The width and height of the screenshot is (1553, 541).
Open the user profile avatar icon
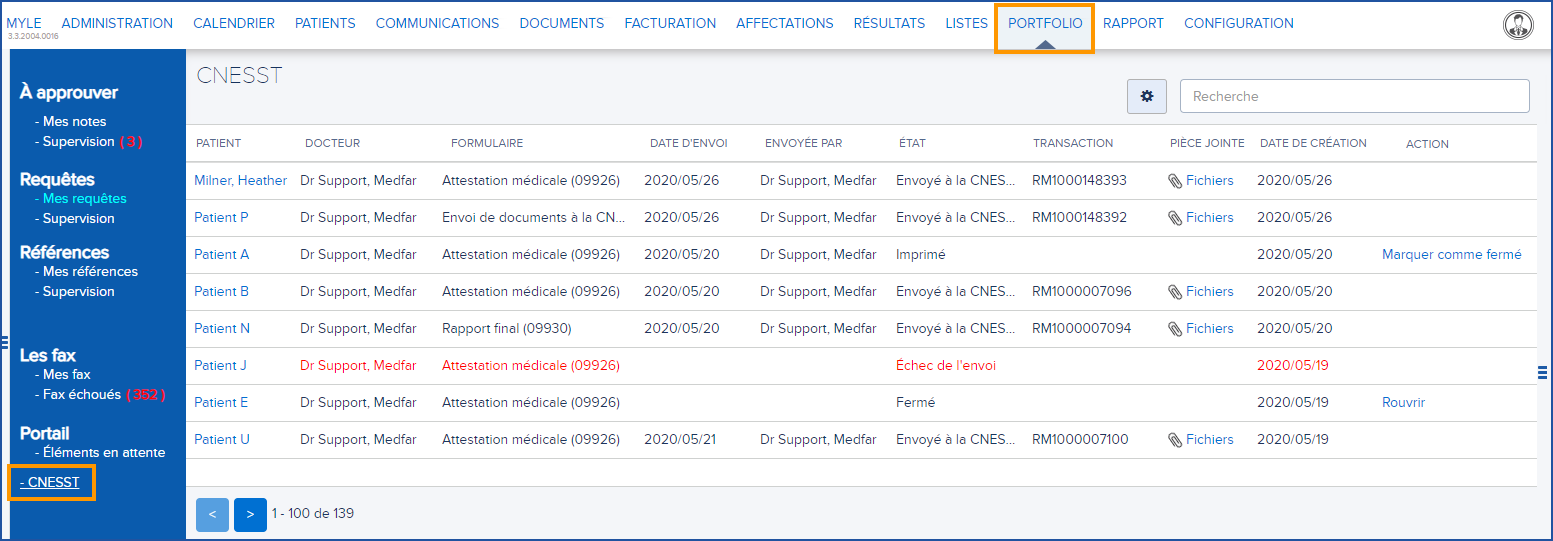click(x=1517, y=26)
